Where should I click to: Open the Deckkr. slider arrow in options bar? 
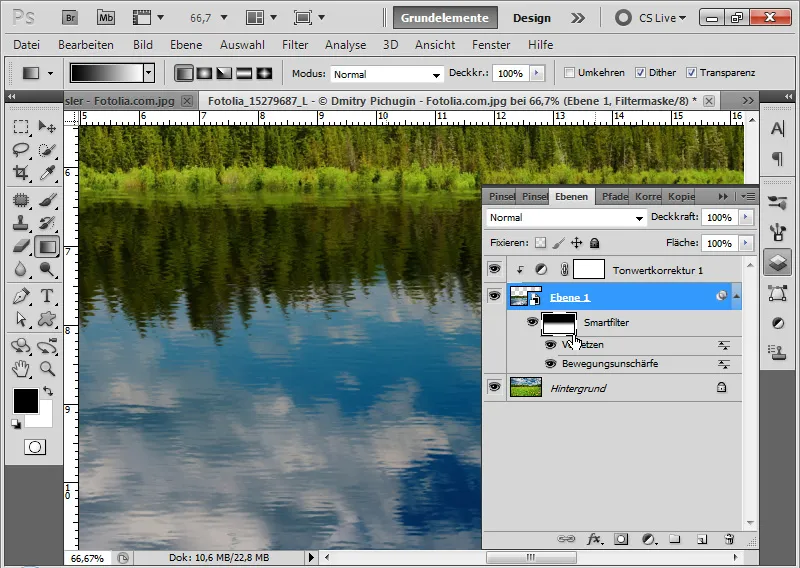click(x=536, y=73)
